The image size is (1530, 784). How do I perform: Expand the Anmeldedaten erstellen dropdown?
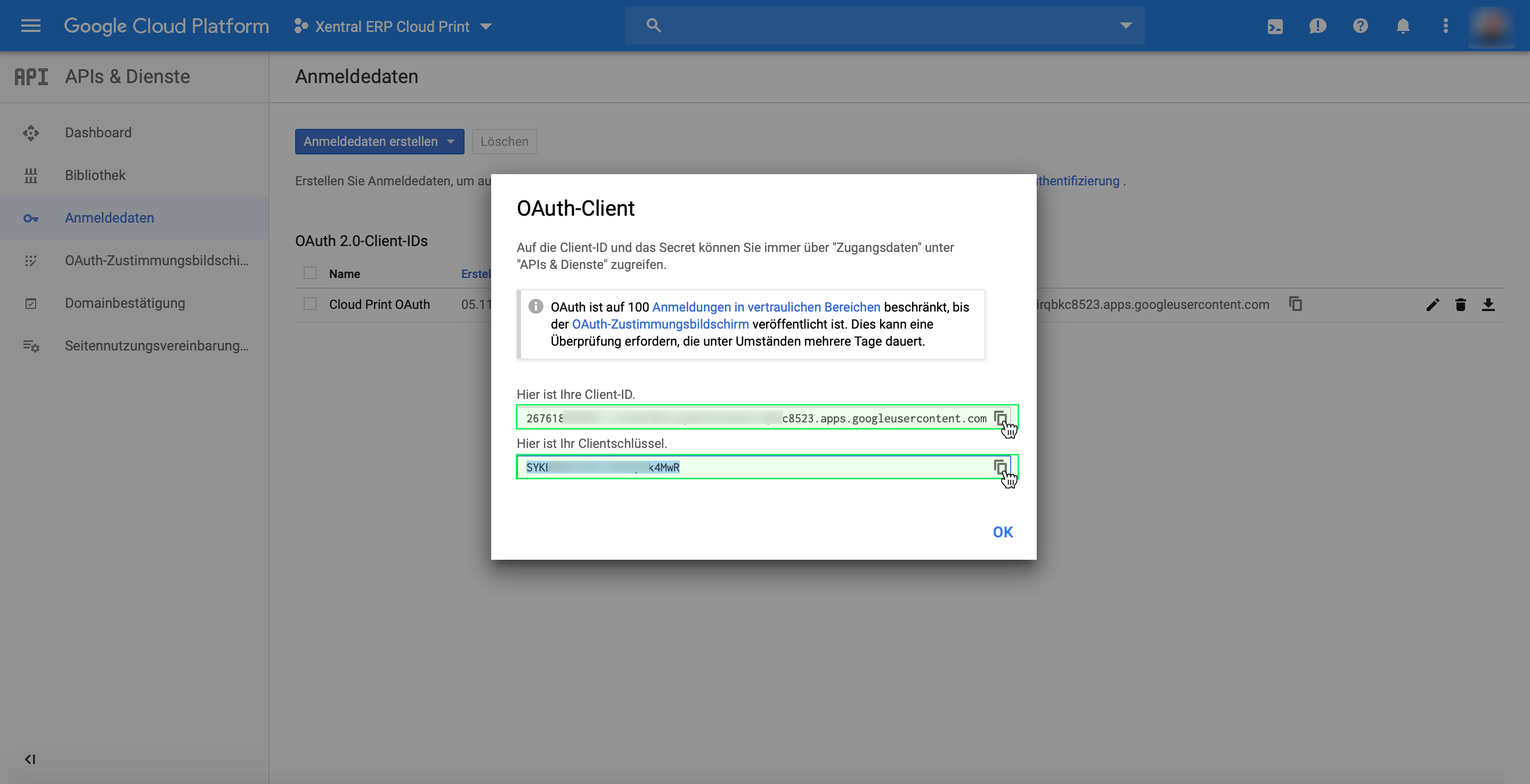(x=451, y=141)
